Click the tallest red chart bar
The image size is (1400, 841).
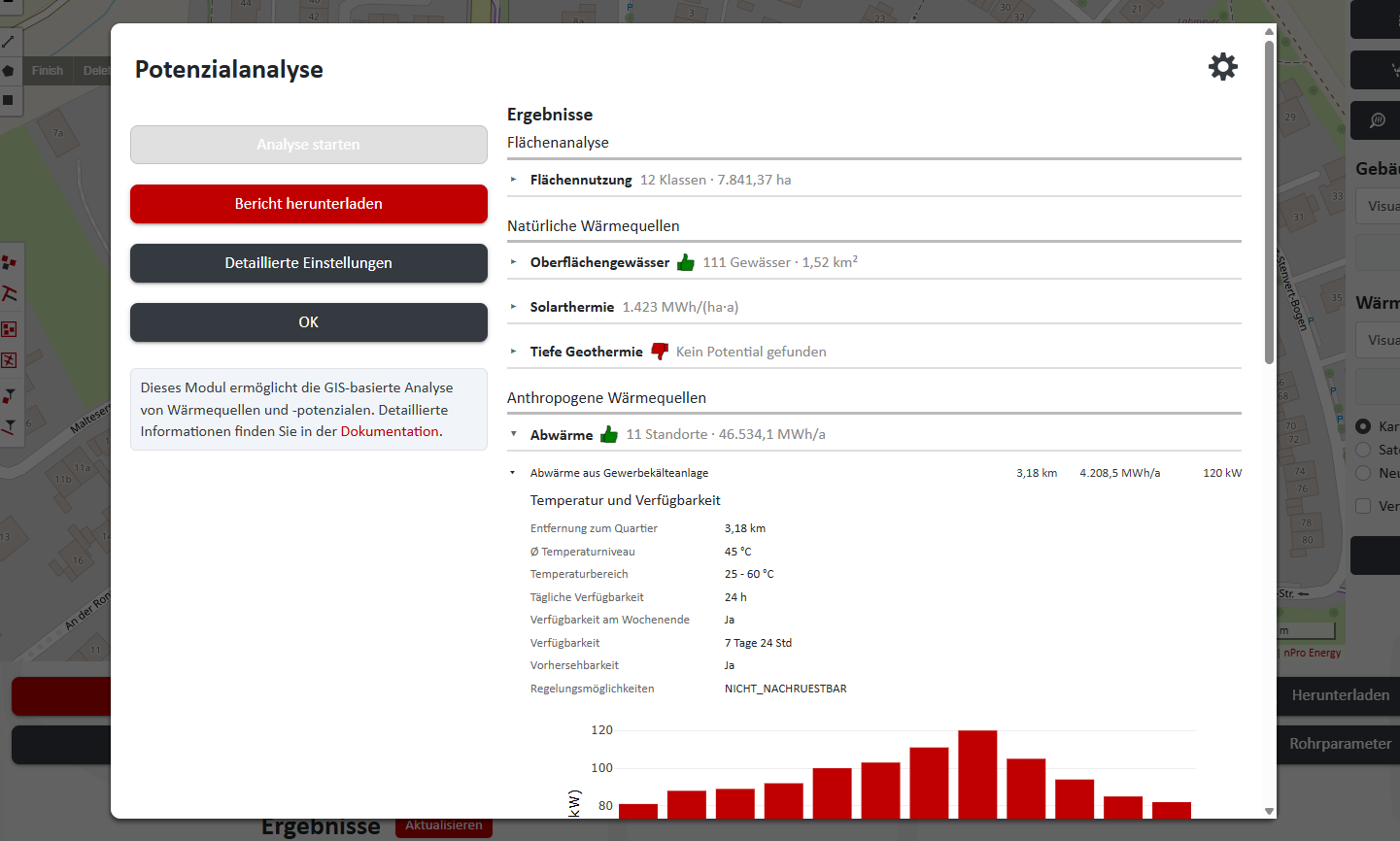977,774
